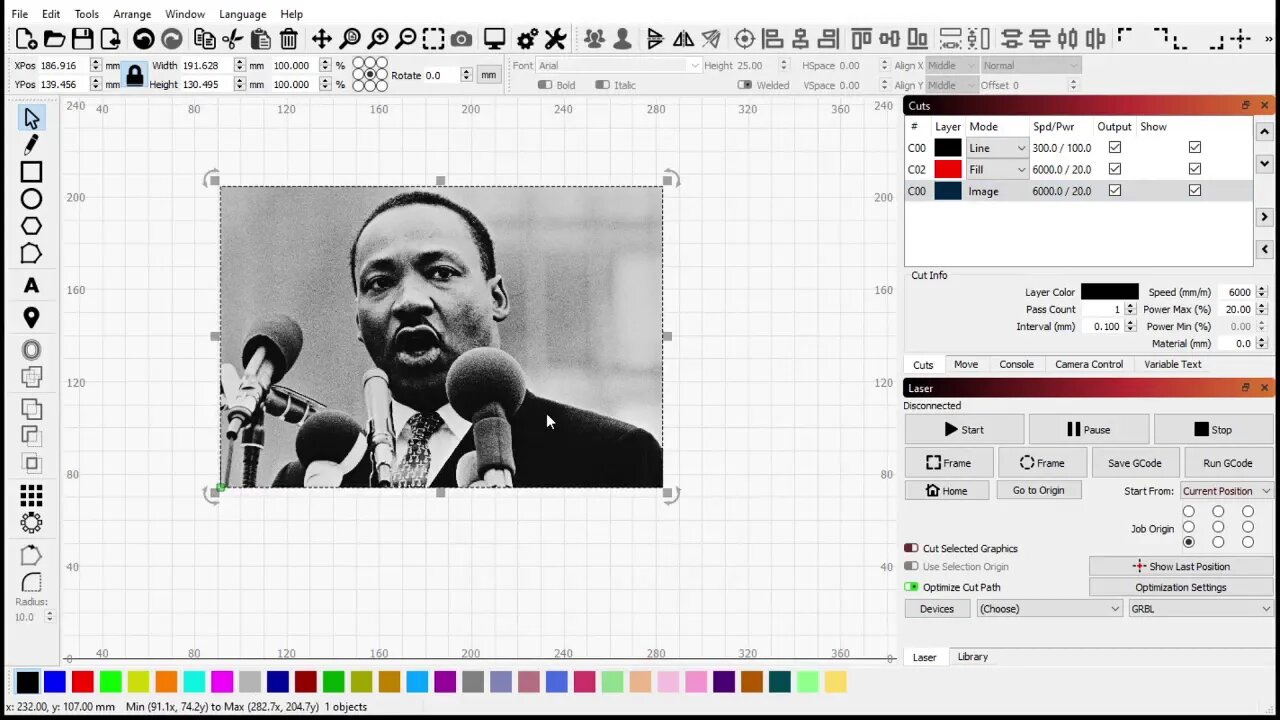Open the device (Choose) dropdown
This screenshot has width=1280, height=720.
[x=1050, y=609]
